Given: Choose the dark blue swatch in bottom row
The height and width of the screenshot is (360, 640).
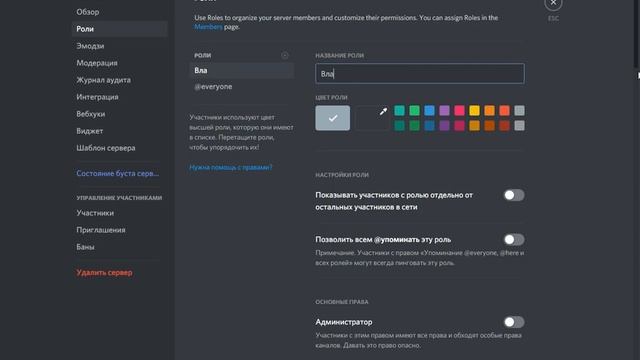Looking at the screenshot, I should 429,125.
